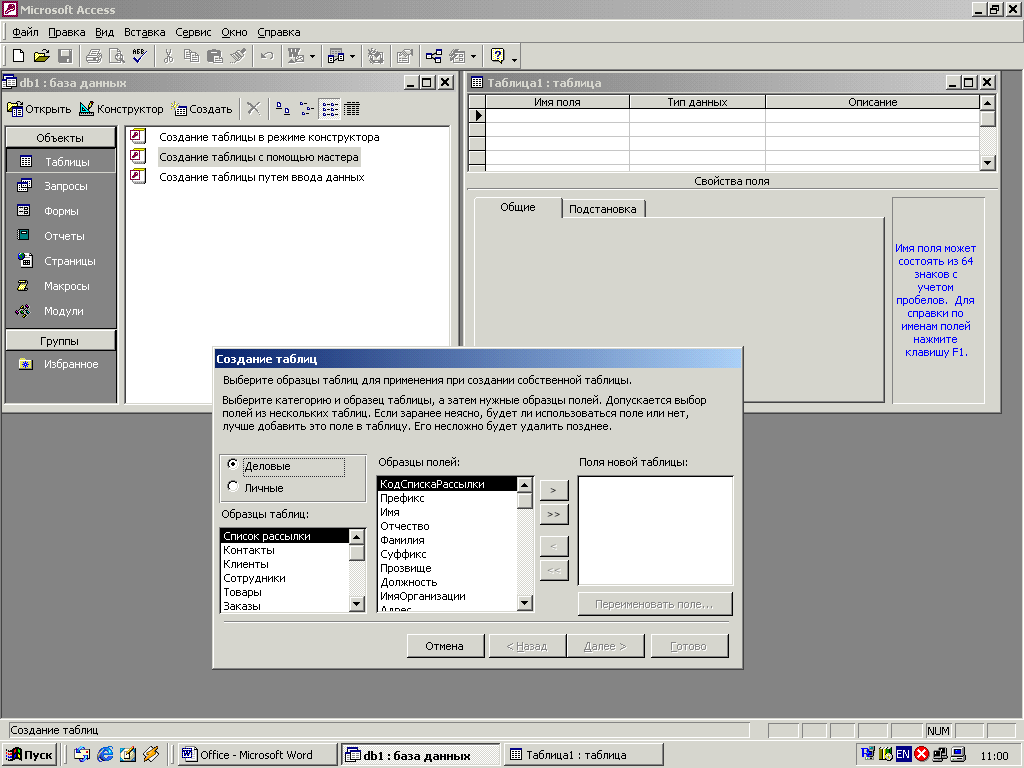Click the Отмена button in the wizard
Screen dimensions: 1024x768
[x=445, y=646]
